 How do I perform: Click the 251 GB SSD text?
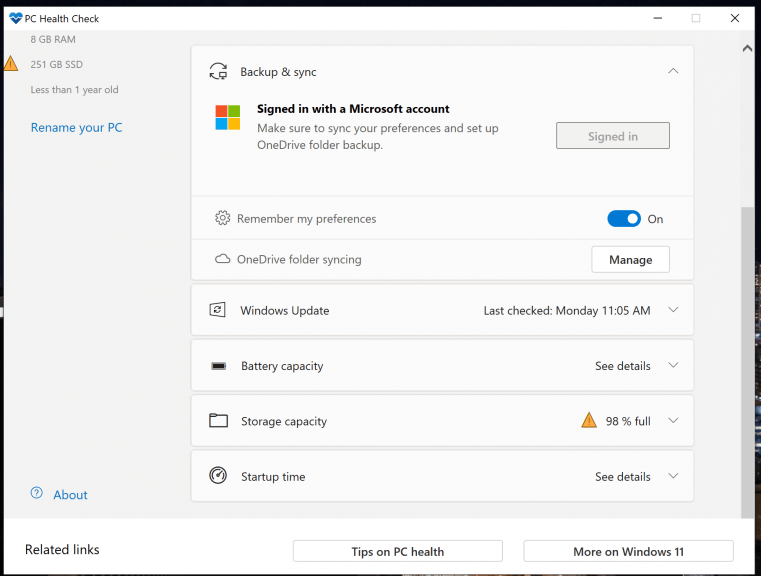point(56,64)
